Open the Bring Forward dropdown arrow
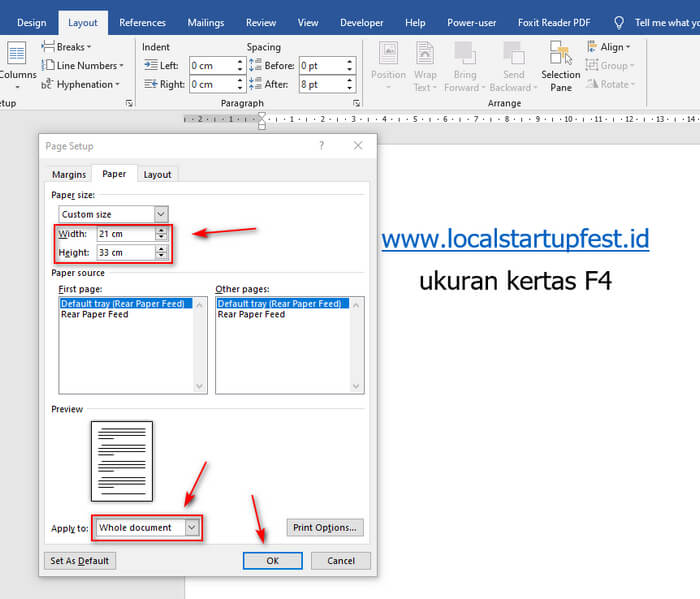 (x=483, y=88)
